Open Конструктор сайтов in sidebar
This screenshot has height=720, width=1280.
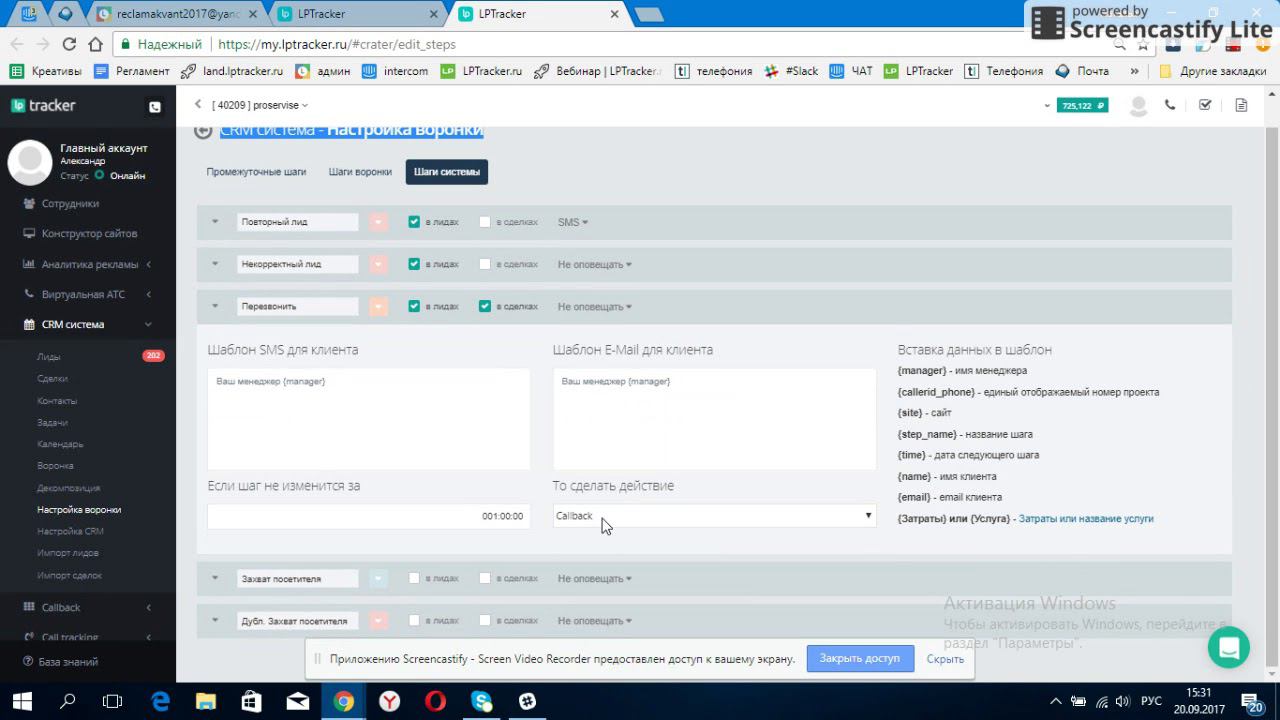coord(89,233)
